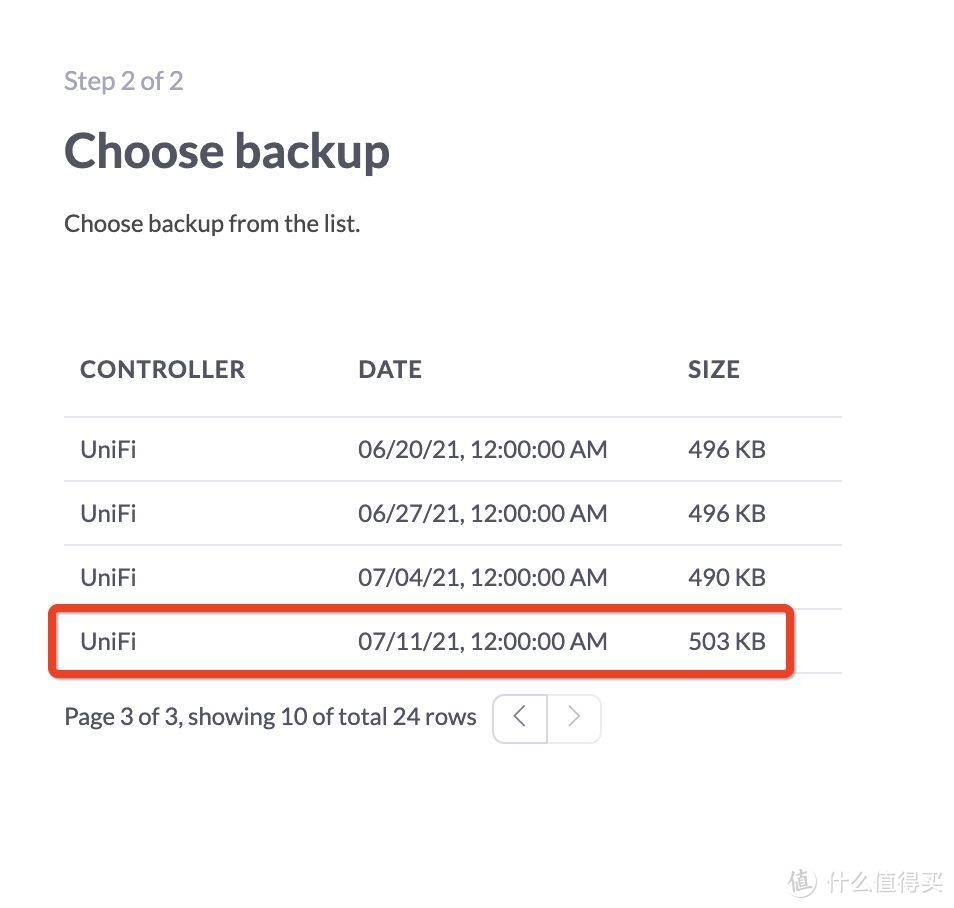This screenshot has height=908, width=954.
Task: Select the 06/27/21 UniFi backup row
Action: tap(420, 513)
